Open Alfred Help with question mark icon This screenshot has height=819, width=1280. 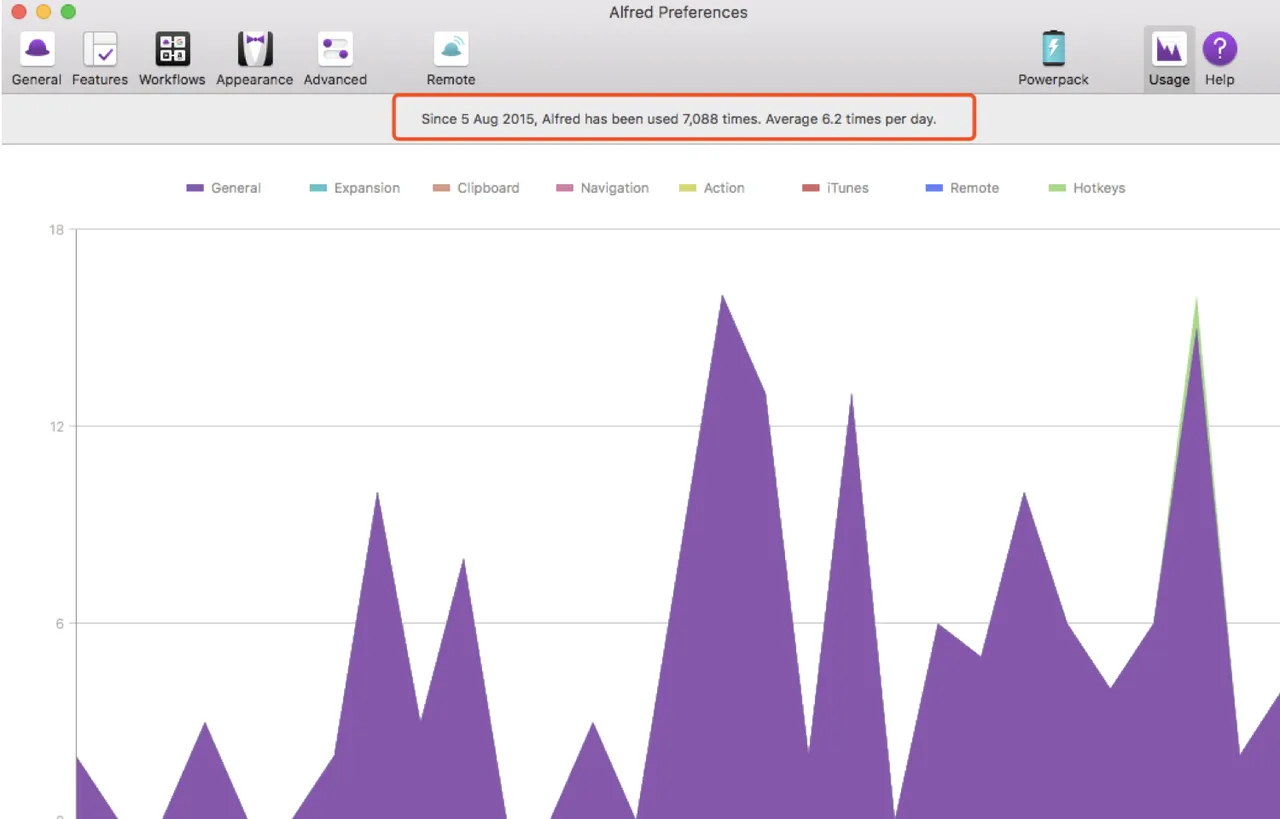(x=1220, y=59)
